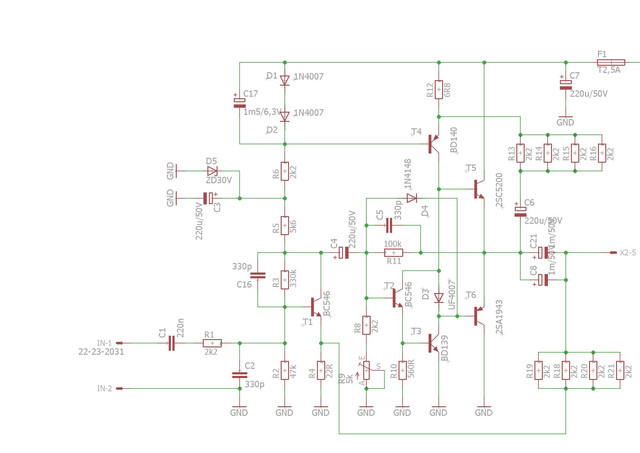Screen dimensions: 640x453
Task: Select the T5 2SC5200 transistor symbol
Action: [x=479, y=189]
